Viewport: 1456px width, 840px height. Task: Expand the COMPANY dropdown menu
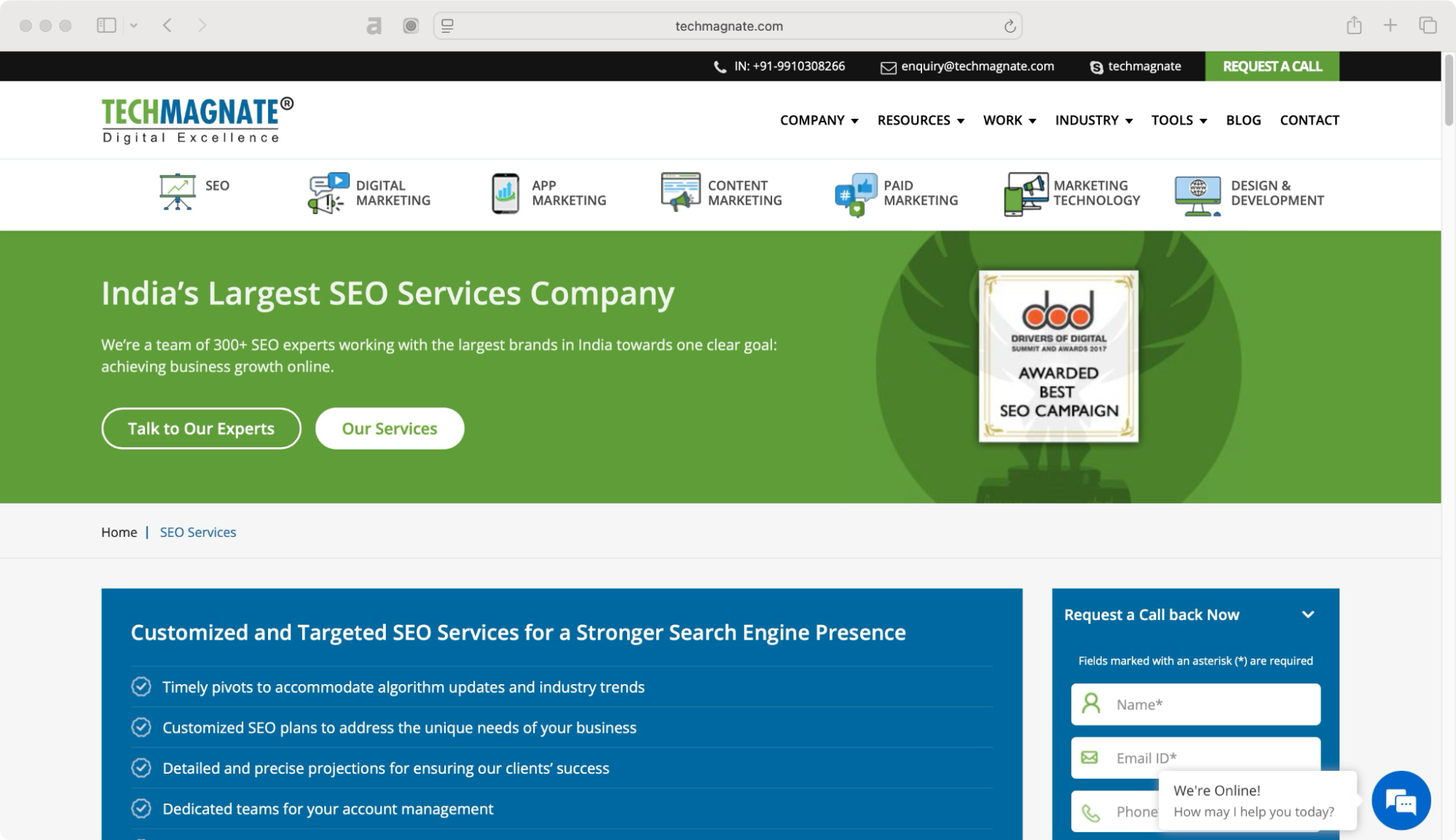coord(819,120)
